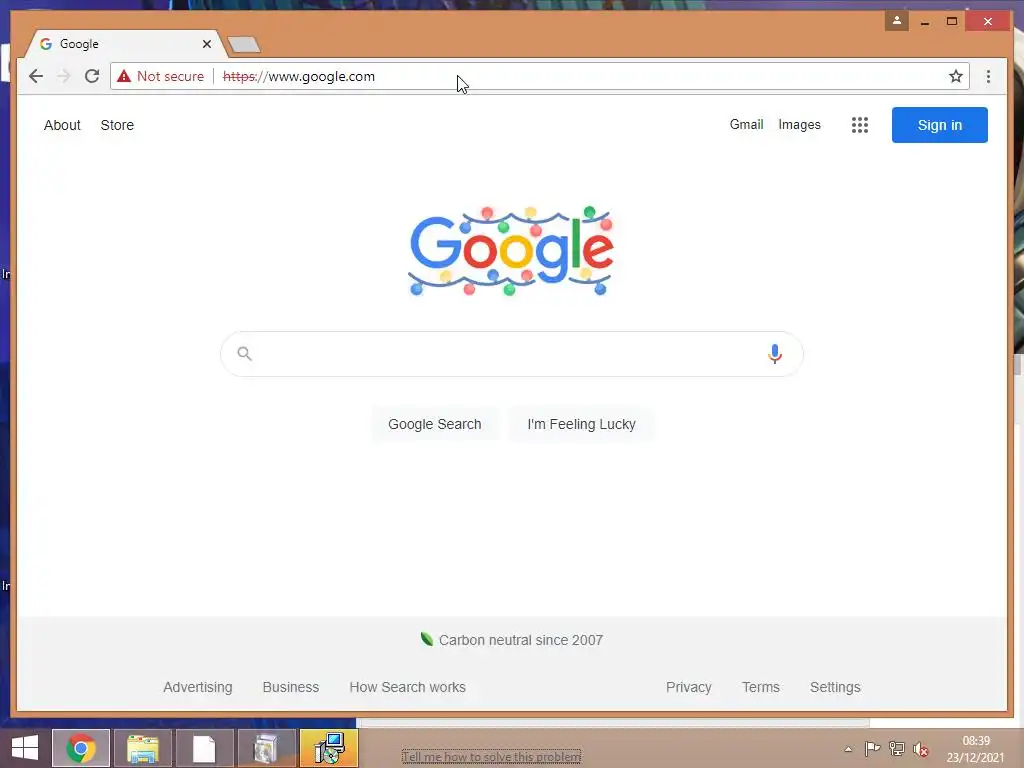1024x768 pixels.
Task: Start voice search with the microphone
Action: 775,354
